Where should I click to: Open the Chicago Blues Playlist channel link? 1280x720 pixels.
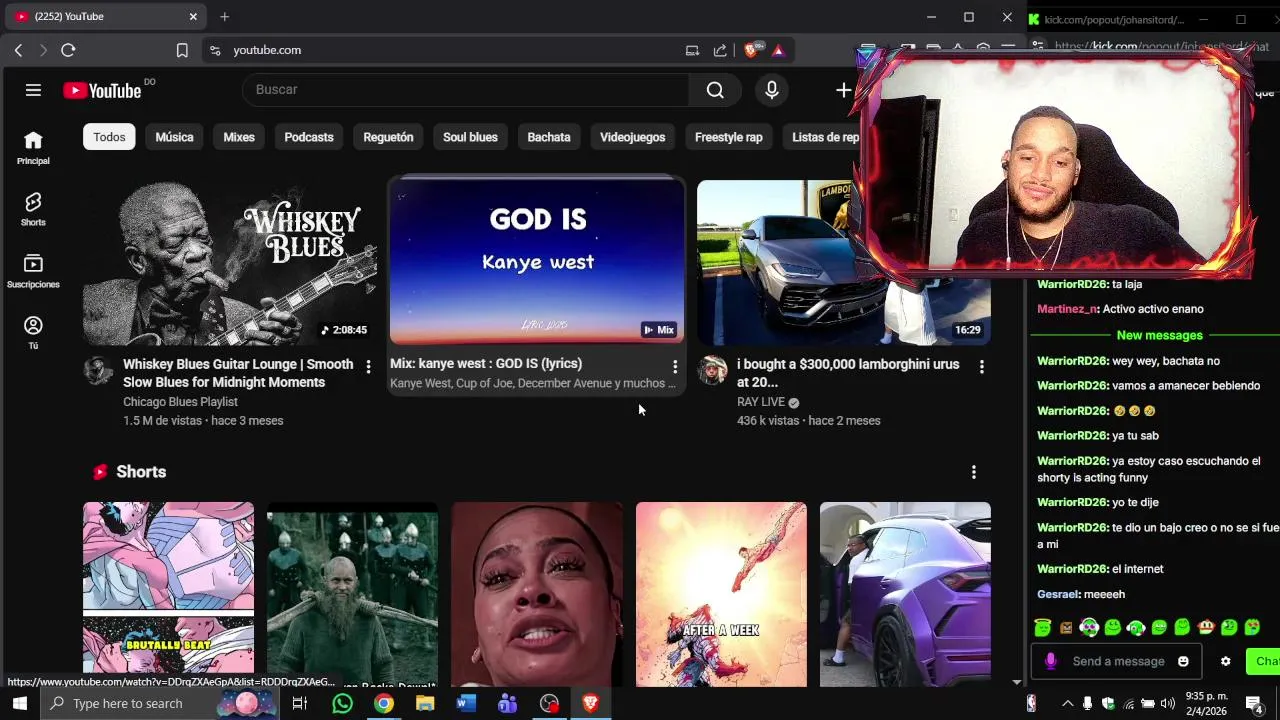180,402
